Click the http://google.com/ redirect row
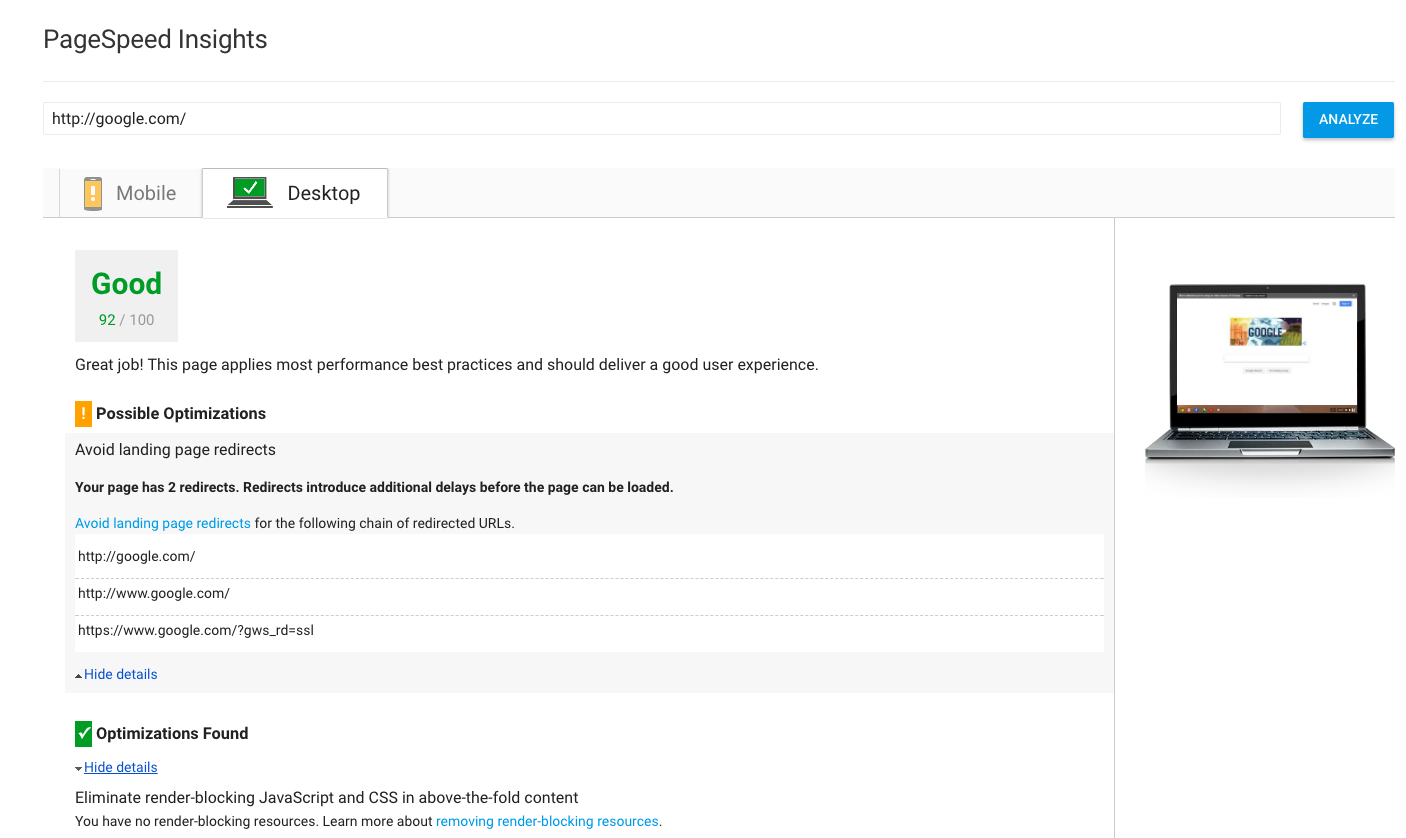1406x838 pixels. pyautogui.click(x=589, y=556)
